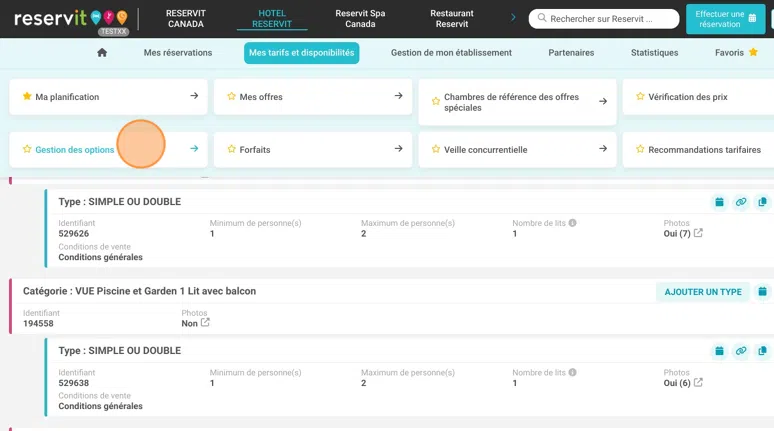Open Gestion des options link

click(x=75, y=150)
